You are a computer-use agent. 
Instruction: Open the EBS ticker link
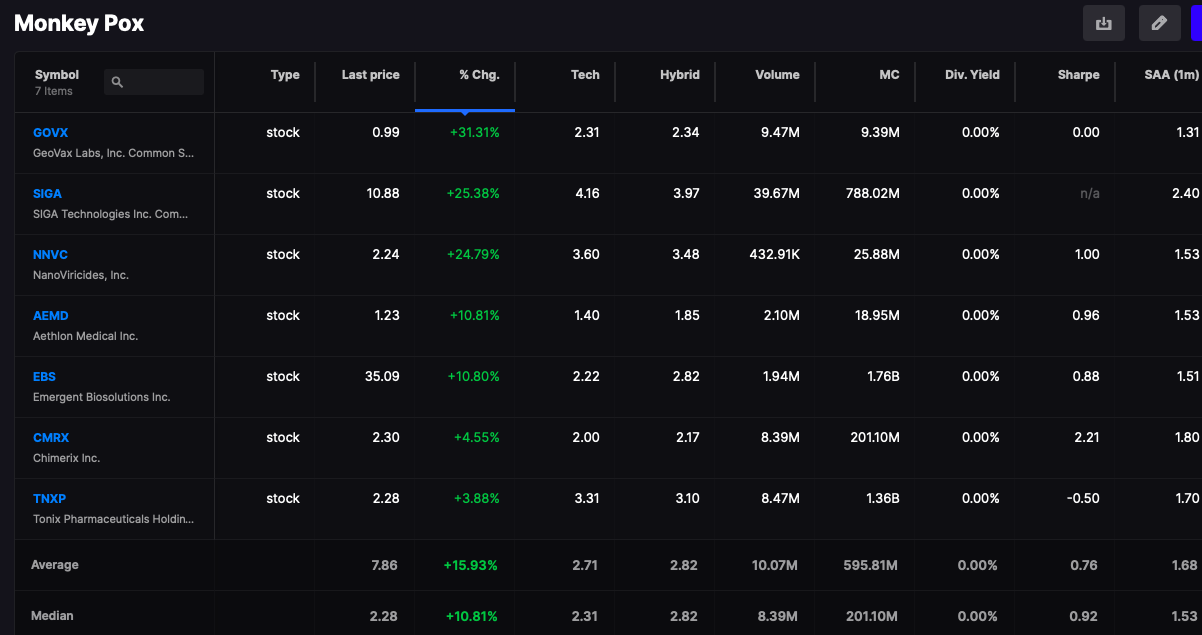(44, 377)
